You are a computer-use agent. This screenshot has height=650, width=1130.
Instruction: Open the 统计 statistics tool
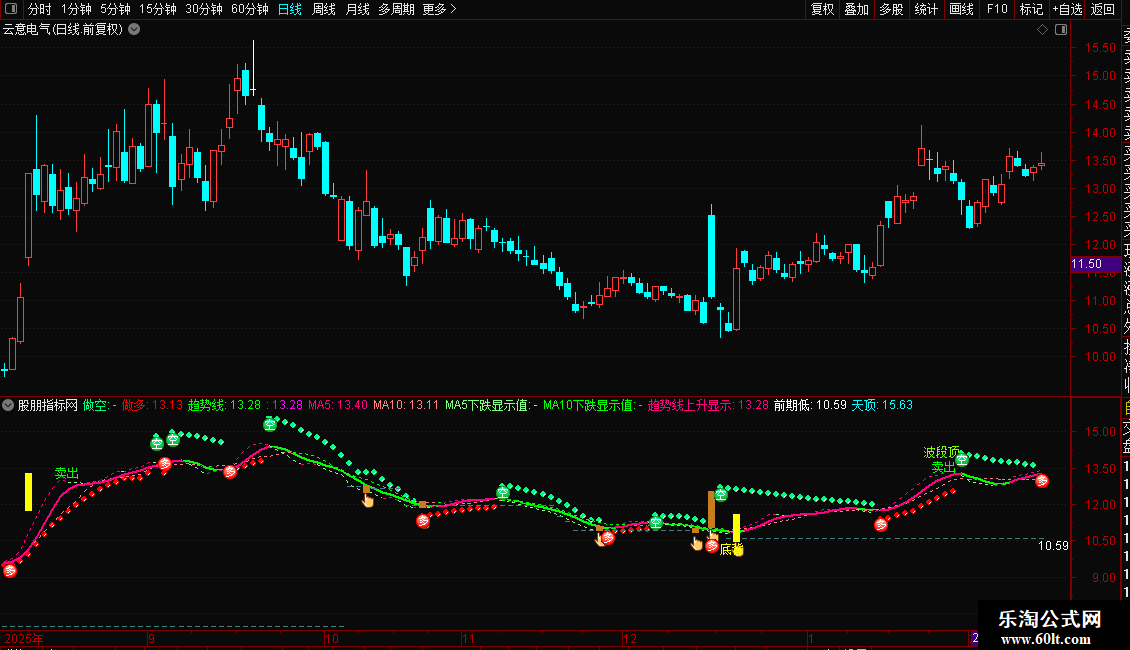point(926,9)
